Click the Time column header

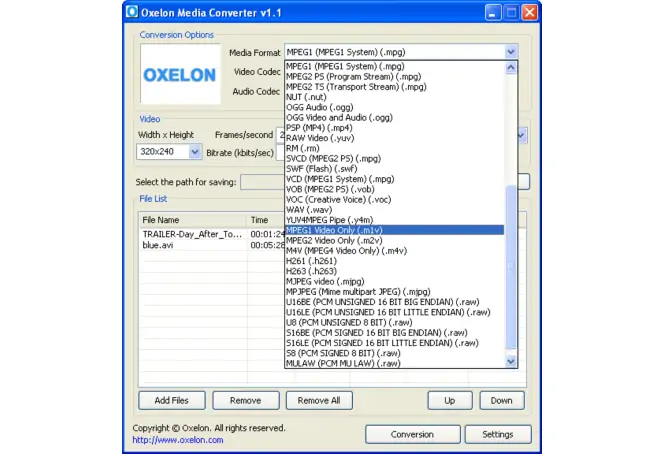pos(266,220)
